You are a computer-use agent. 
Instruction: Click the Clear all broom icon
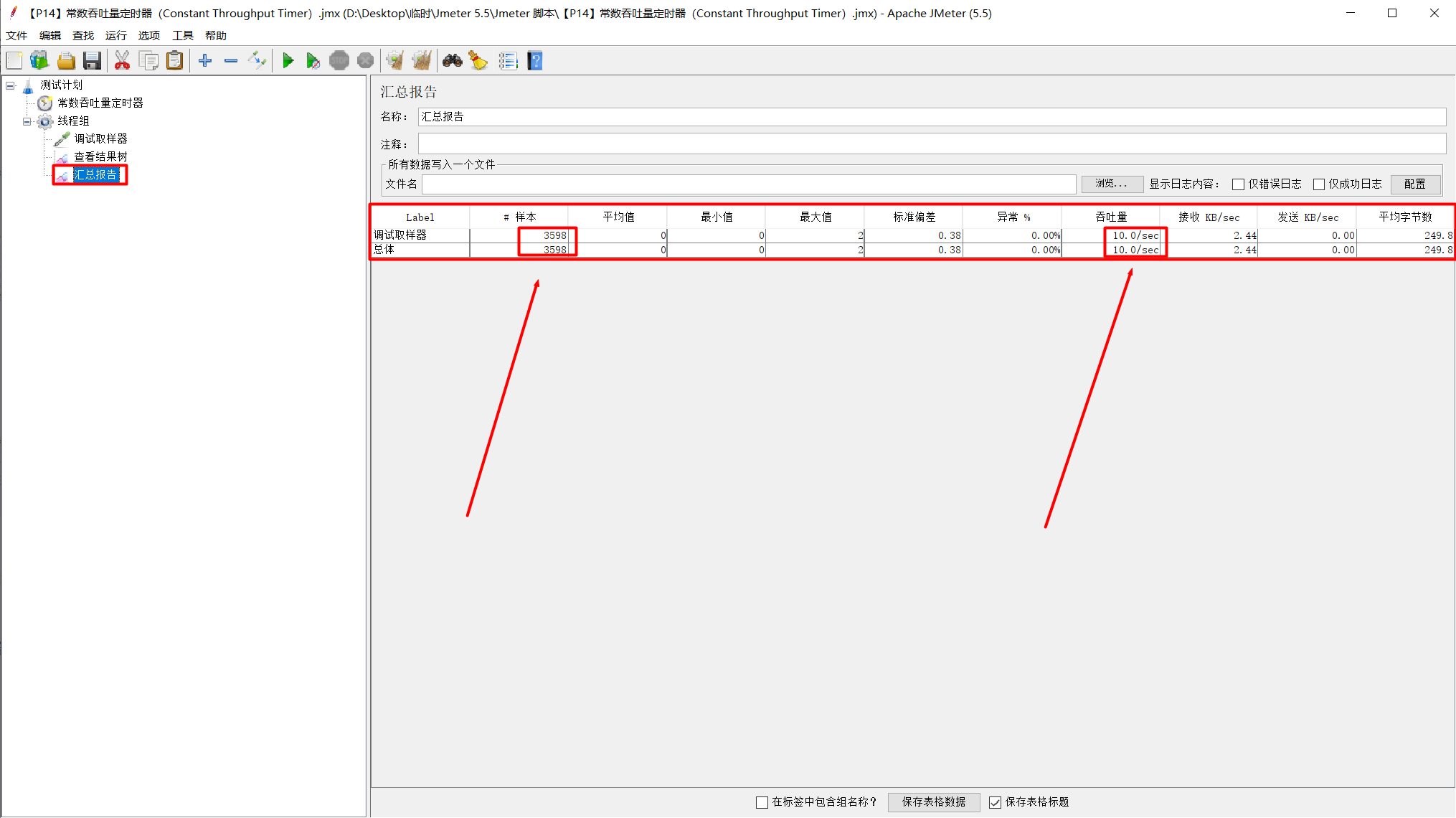coord(422,61)
